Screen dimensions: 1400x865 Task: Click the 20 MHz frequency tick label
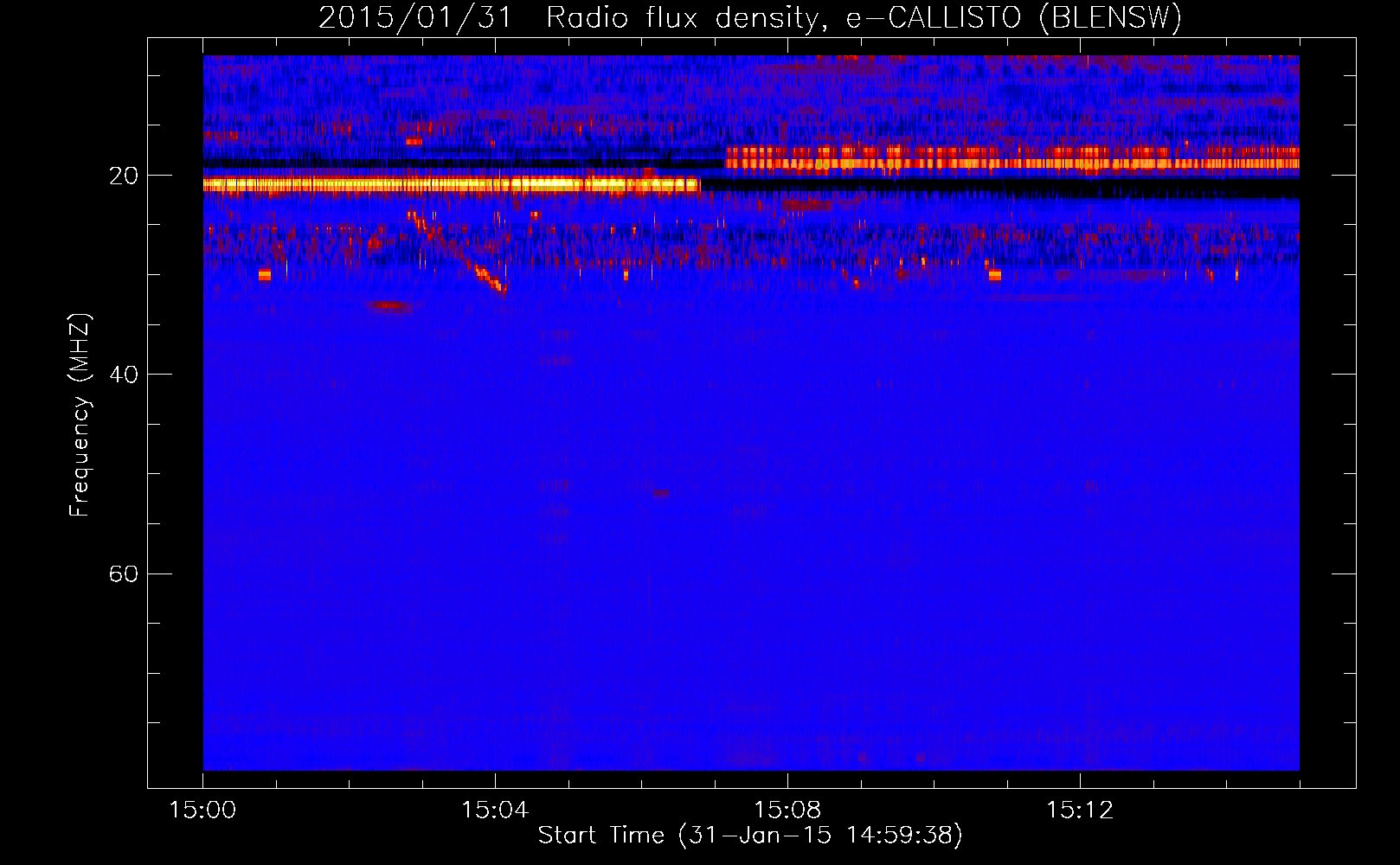(x=124, y=176)
